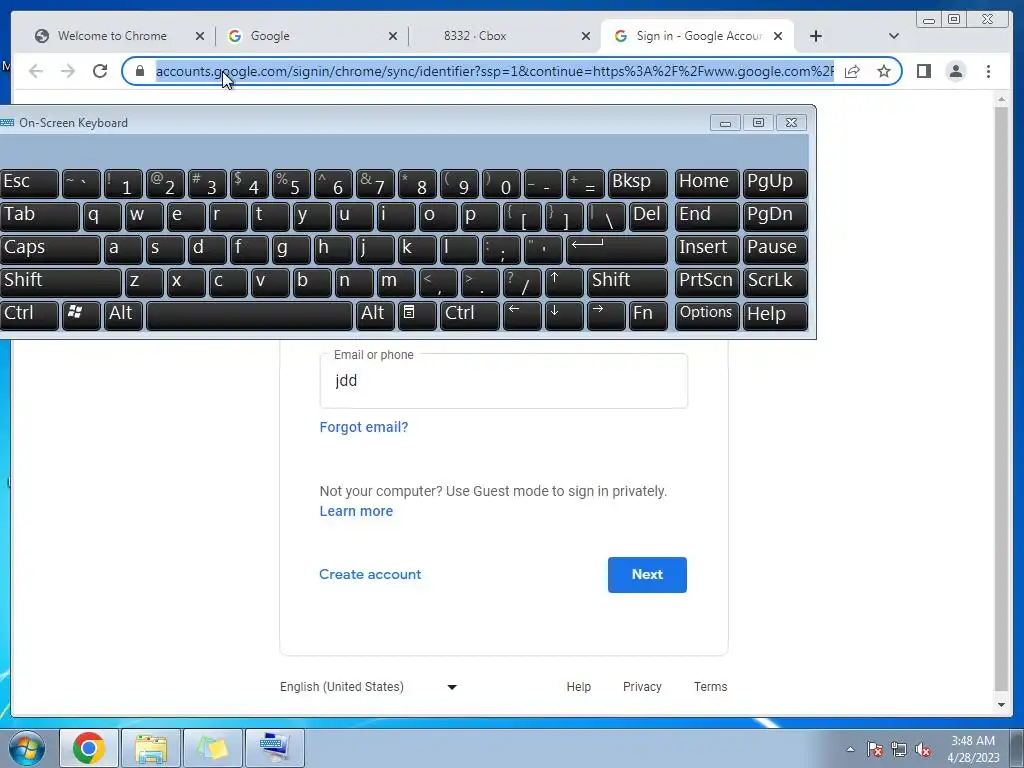Viewport: 1024px width, 768px height.
Task: Click the Email or phone field
Action: tap(504, 381)
